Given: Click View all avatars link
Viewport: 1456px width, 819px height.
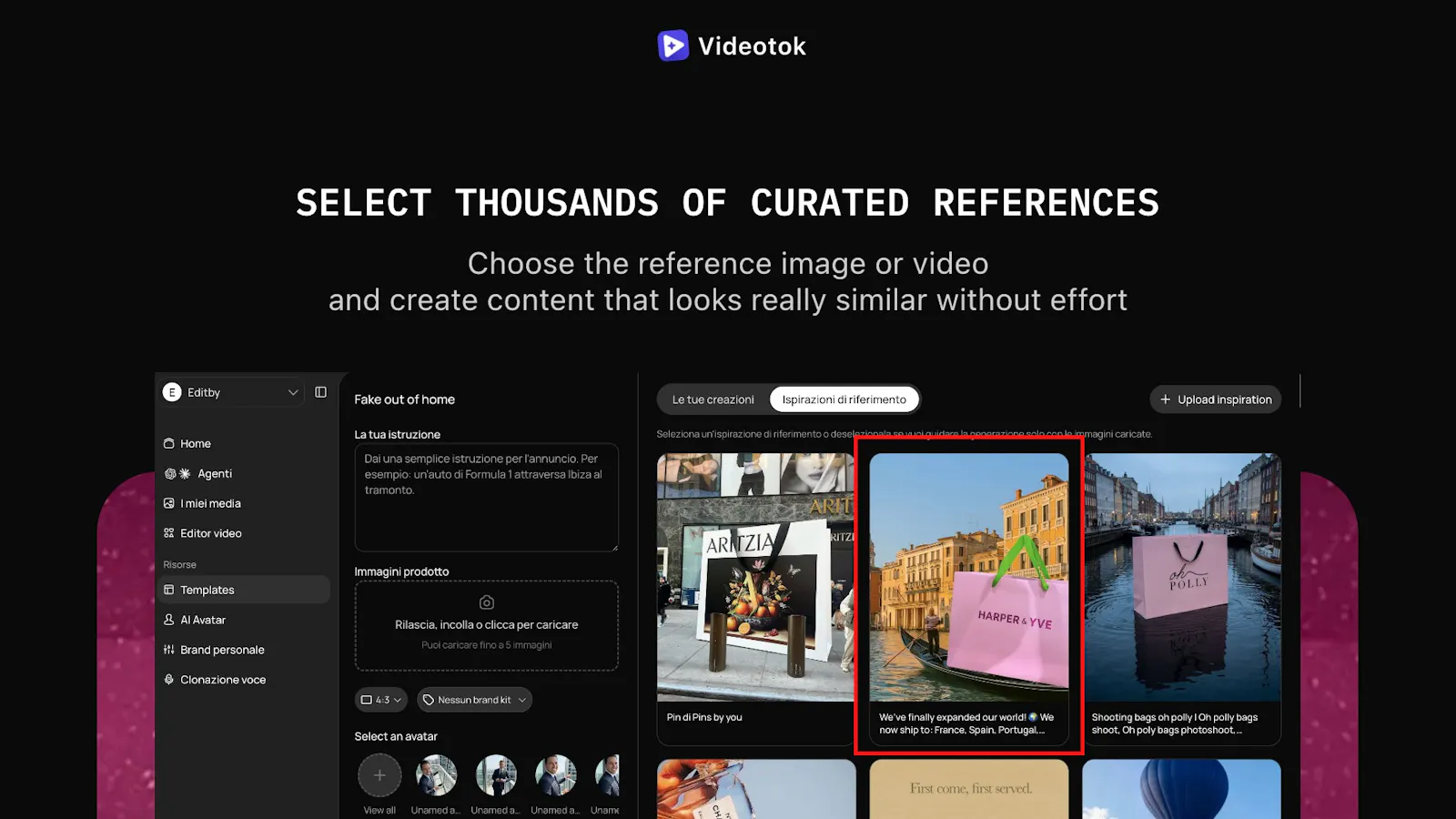Looking at the screenshot, I should pos(379,810).
